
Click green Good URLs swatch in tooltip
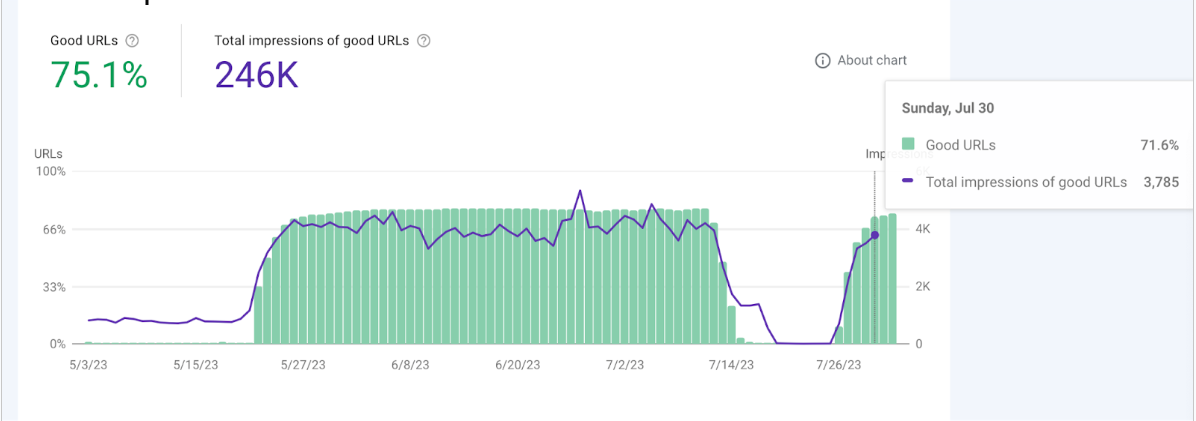(908, 145)
